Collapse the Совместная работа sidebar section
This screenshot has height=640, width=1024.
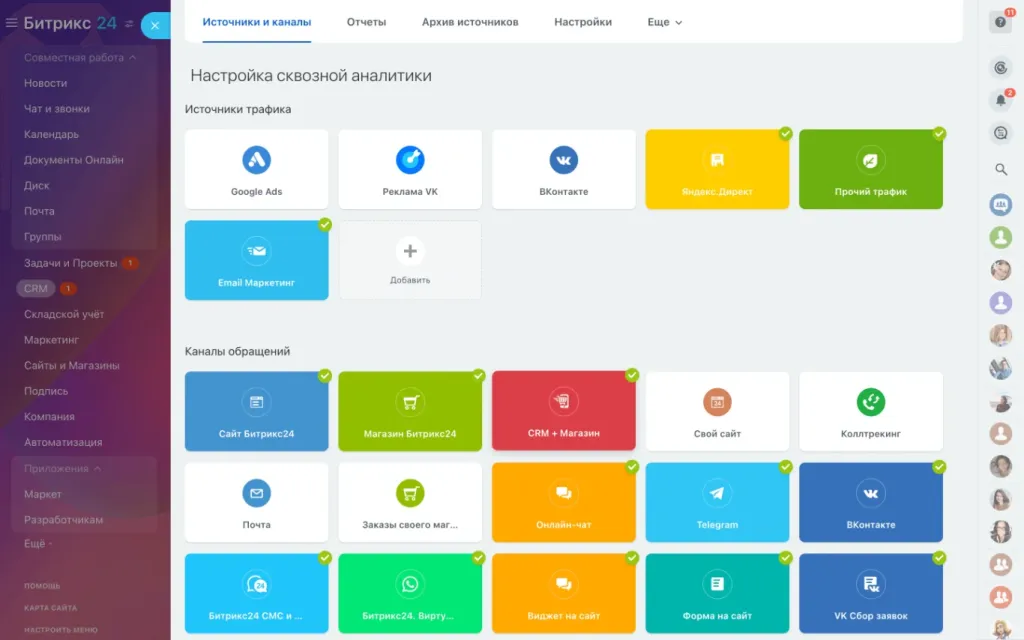click(132, 58)
